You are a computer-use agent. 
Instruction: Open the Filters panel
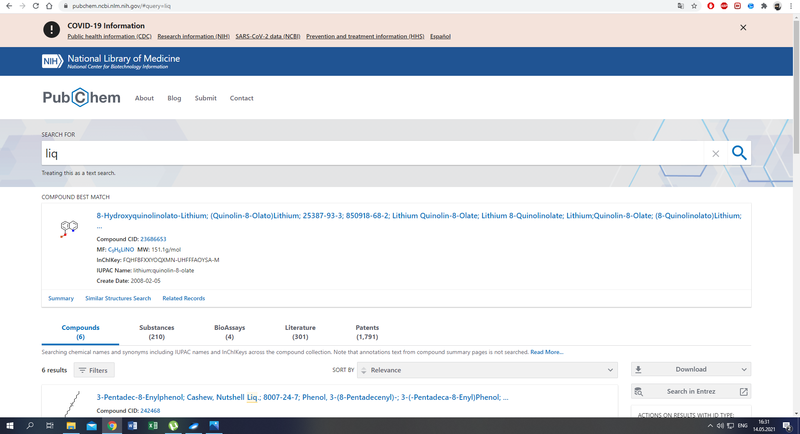94,370
